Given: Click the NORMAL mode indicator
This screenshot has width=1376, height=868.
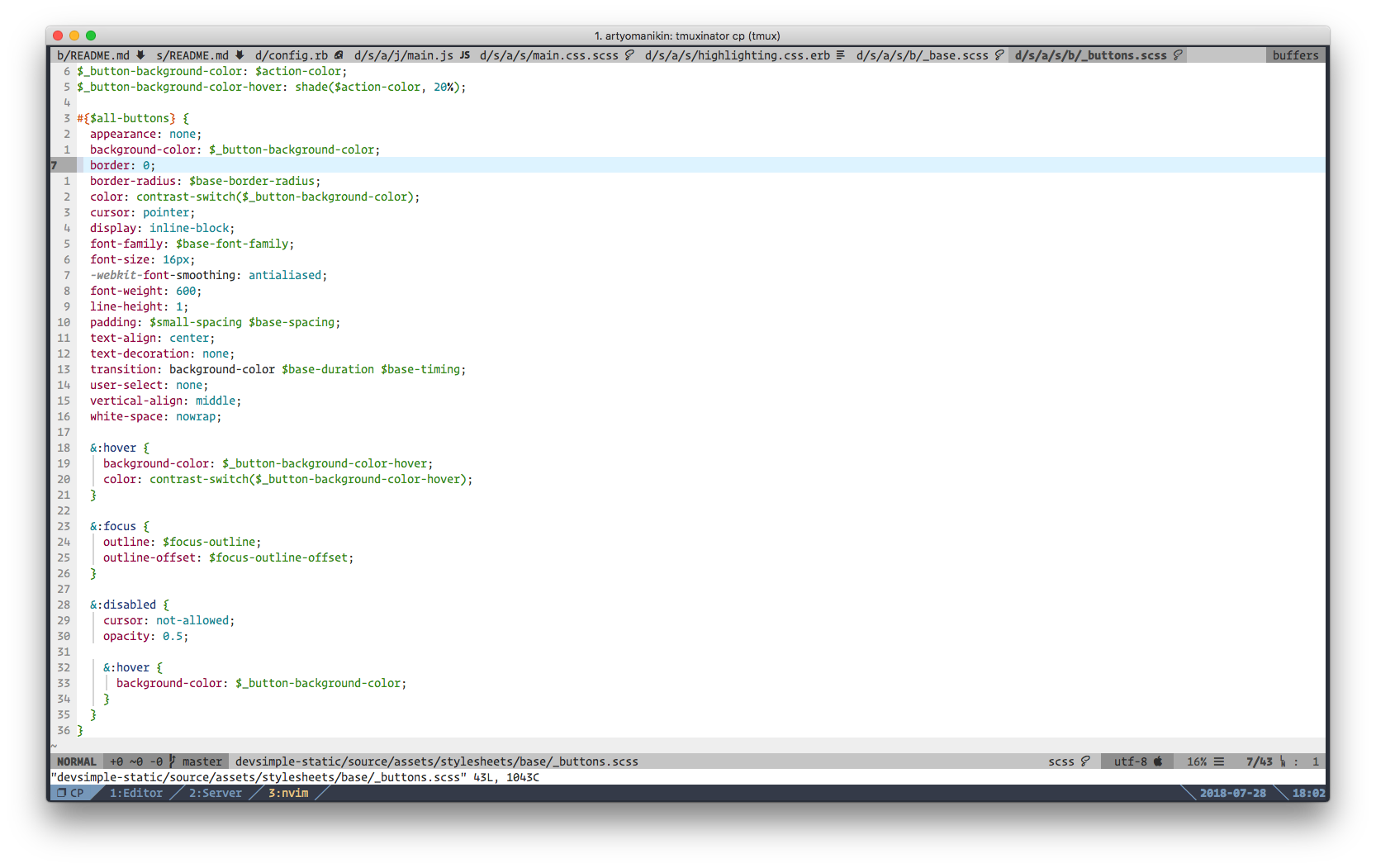Looking at the screenshot, I should (76, 761).
